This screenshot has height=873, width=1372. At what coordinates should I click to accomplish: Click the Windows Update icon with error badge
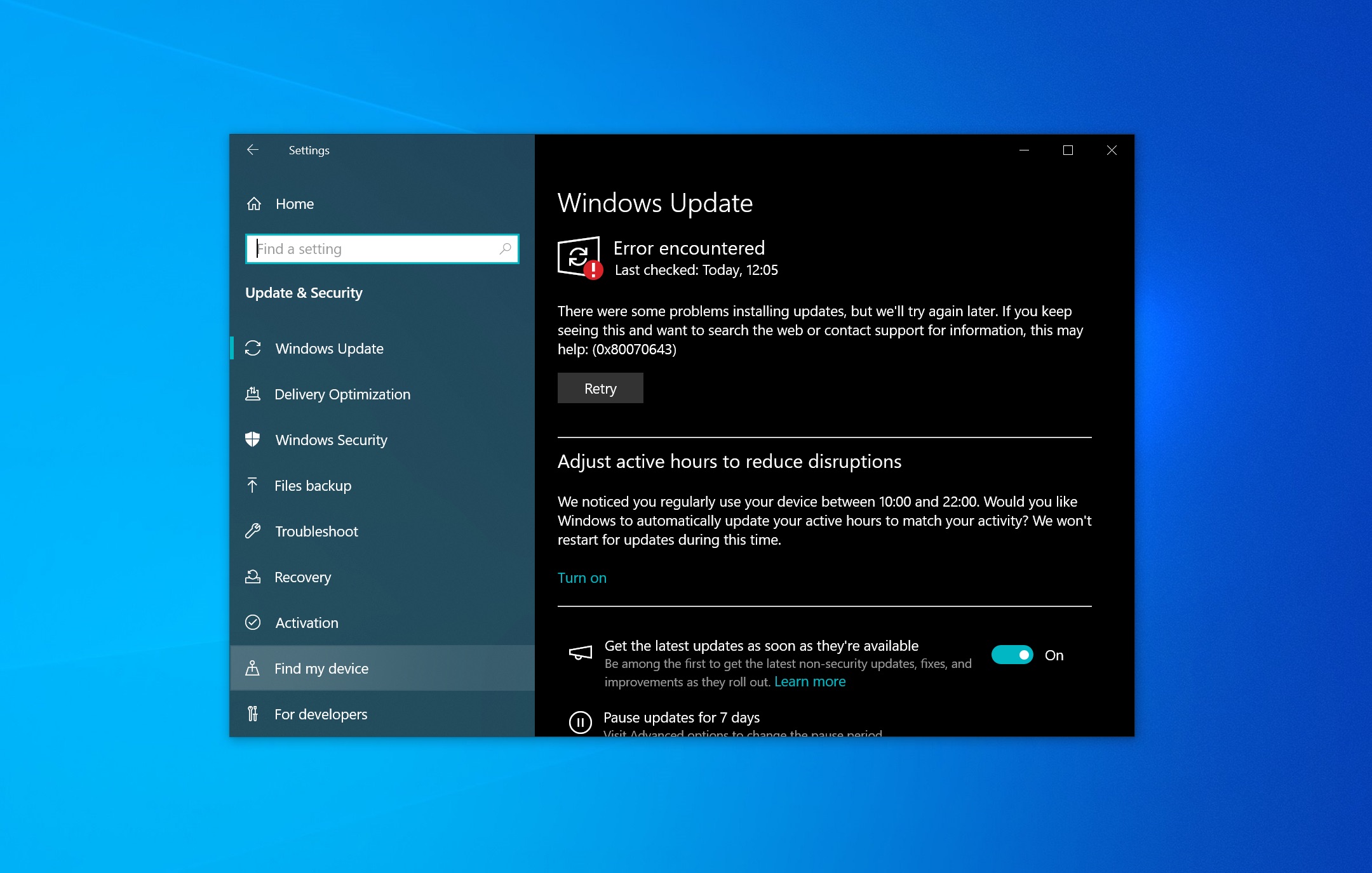click(x=580, y=258)
